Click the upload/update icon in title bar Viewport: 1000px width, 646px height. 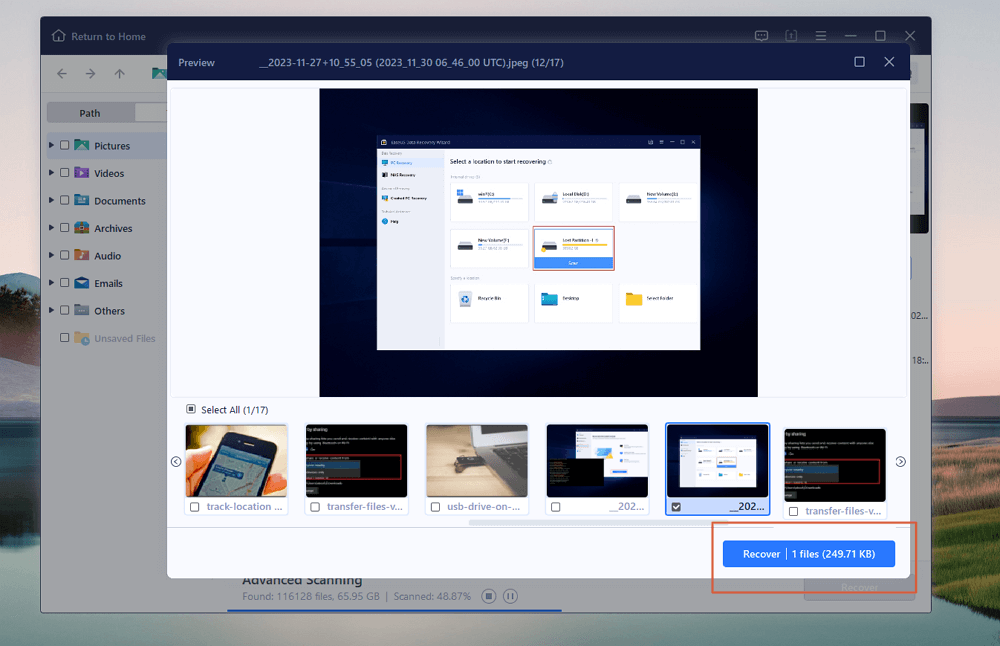click(791, 37)
